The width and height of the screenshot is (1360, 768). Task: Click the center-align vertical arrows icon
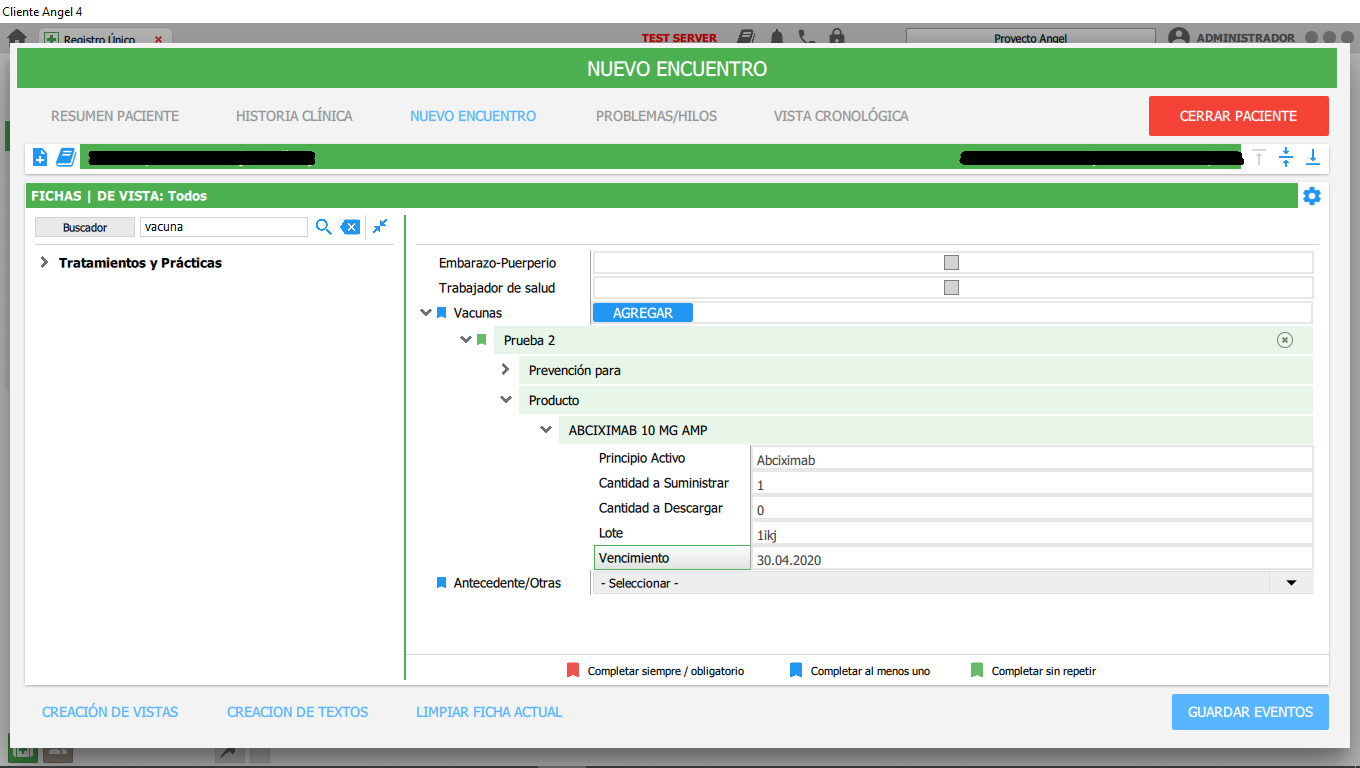point(1286,157)
